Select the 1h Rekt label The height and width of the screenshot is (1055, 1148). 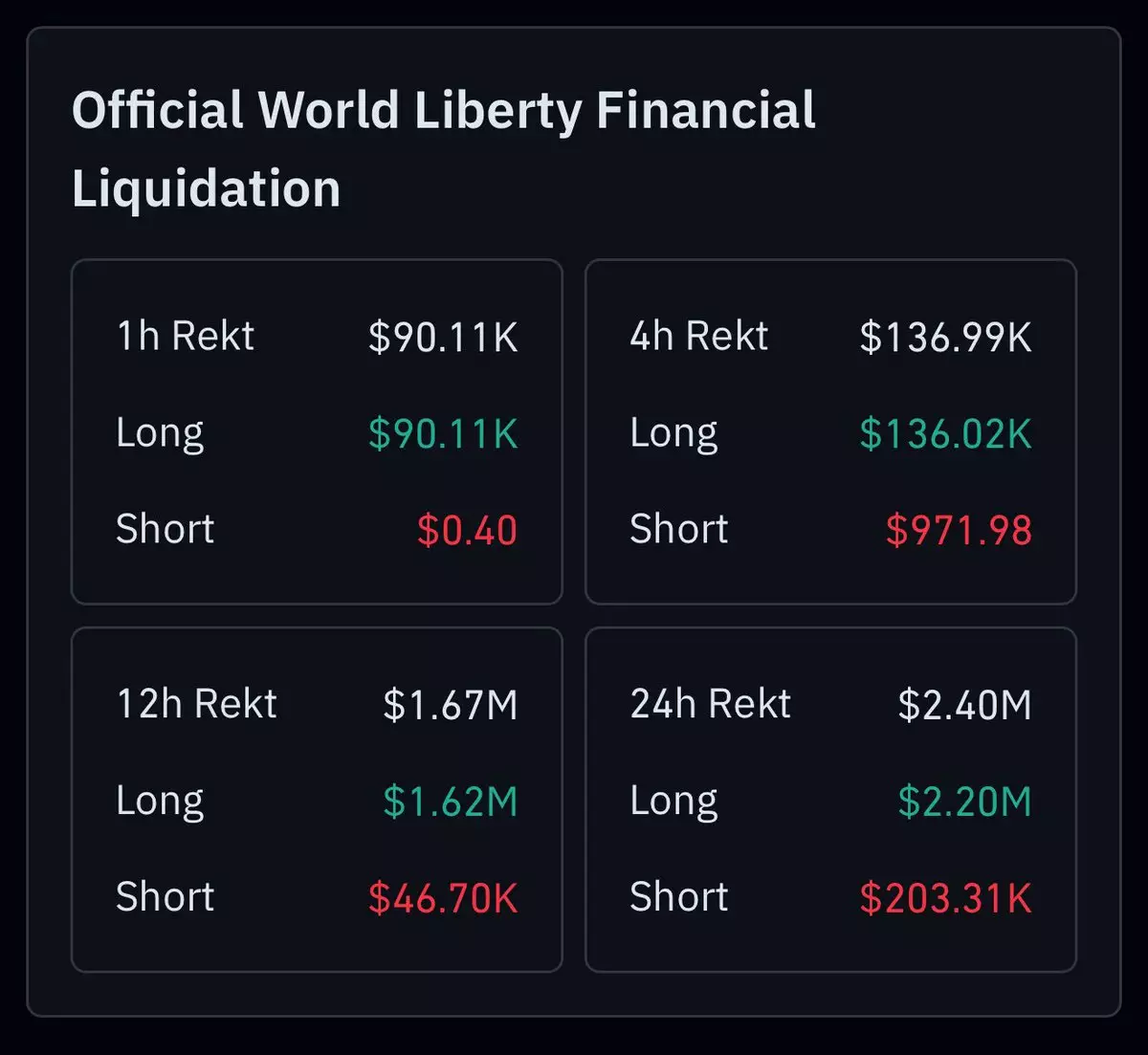(185, 337)
